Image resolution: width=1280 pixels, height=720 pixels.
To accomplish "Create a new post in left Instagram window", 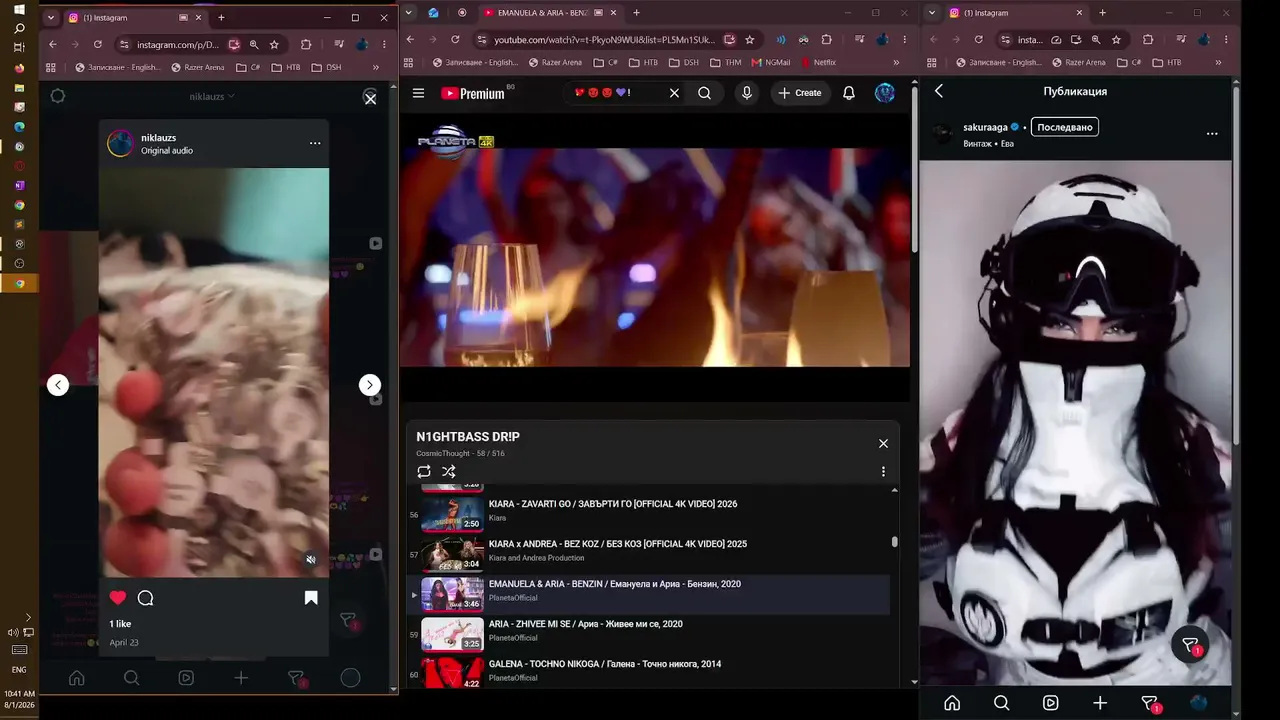I will 241,677.
